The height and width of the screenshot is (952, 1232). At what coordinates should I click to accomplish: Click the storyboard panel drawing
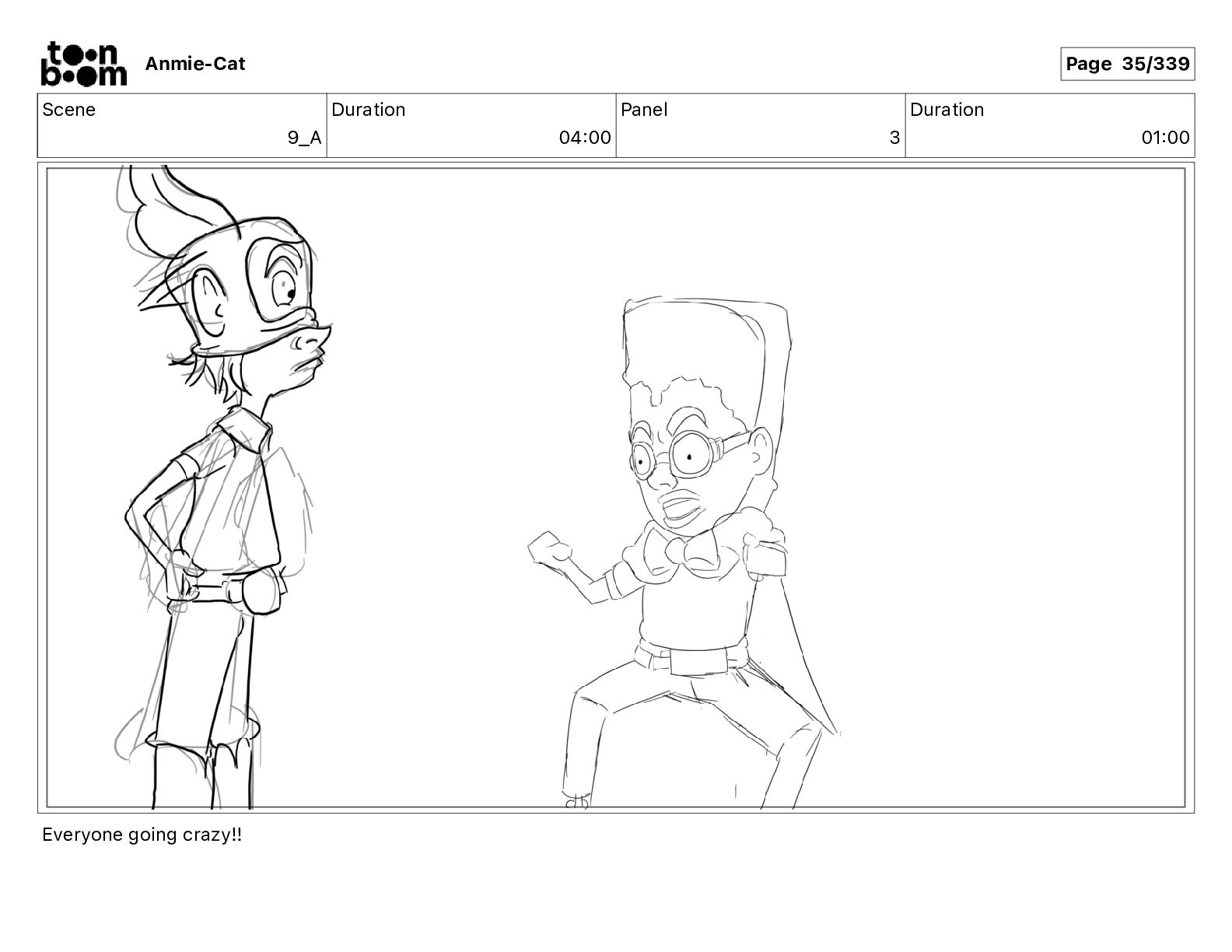[x=616, y=488]
